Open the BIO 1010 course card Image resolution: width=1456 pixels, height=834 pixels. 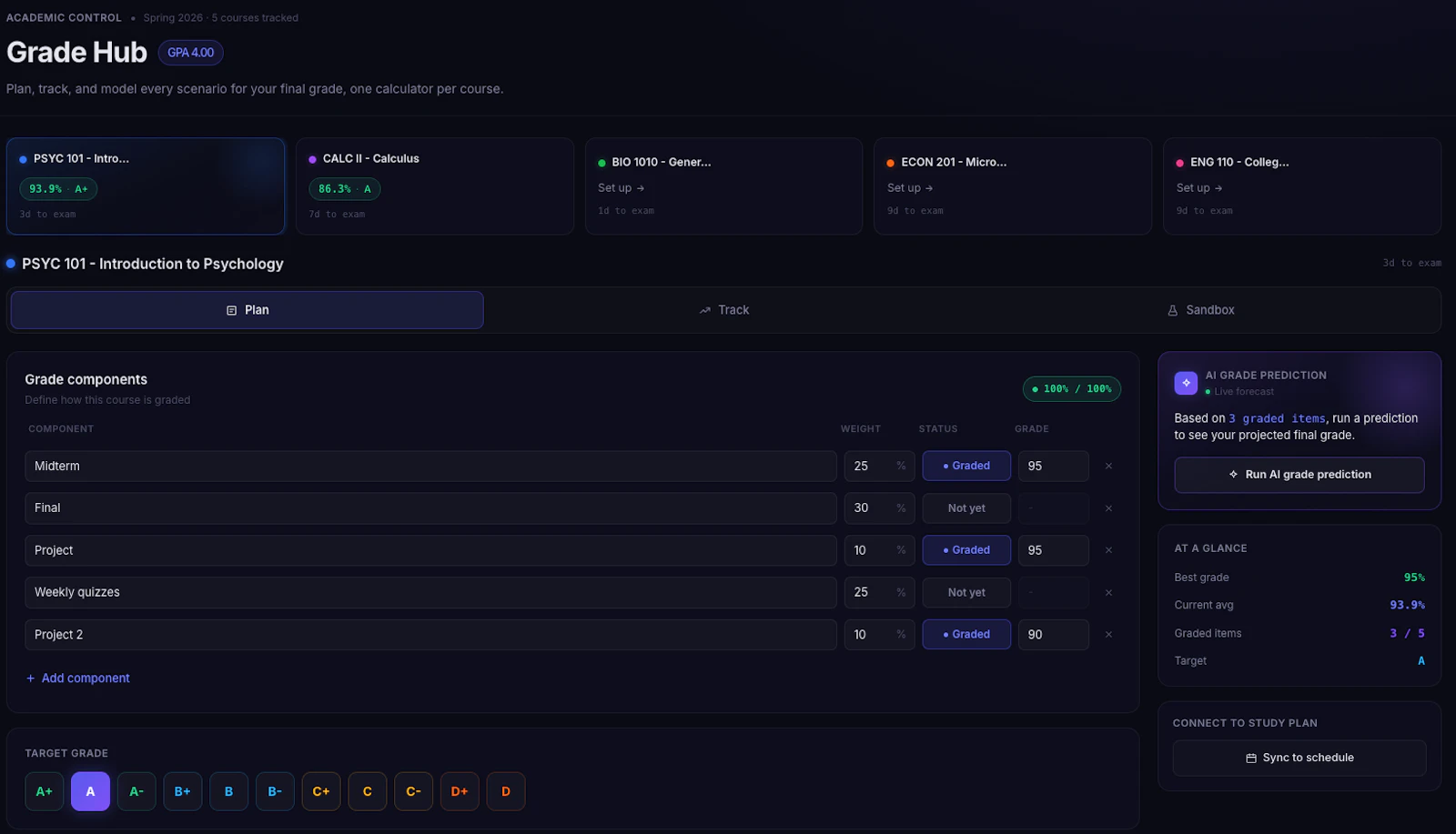[723, 186]
